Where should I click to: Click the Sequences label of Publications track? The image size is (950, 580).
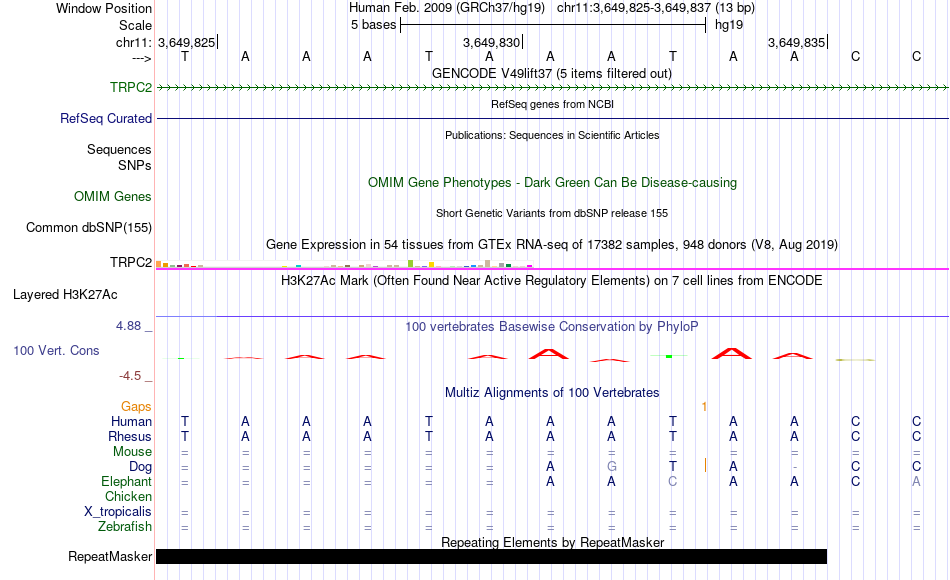point(119,149)
